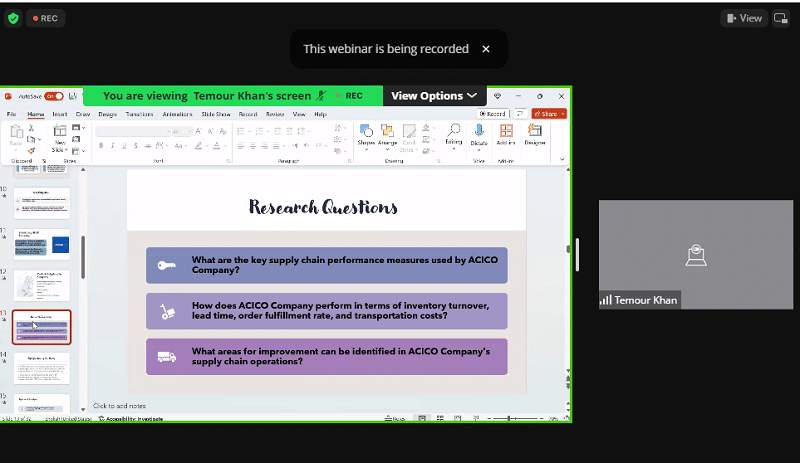Toggle underline formatting
800x463 pixels.
[x=124, y=146]
